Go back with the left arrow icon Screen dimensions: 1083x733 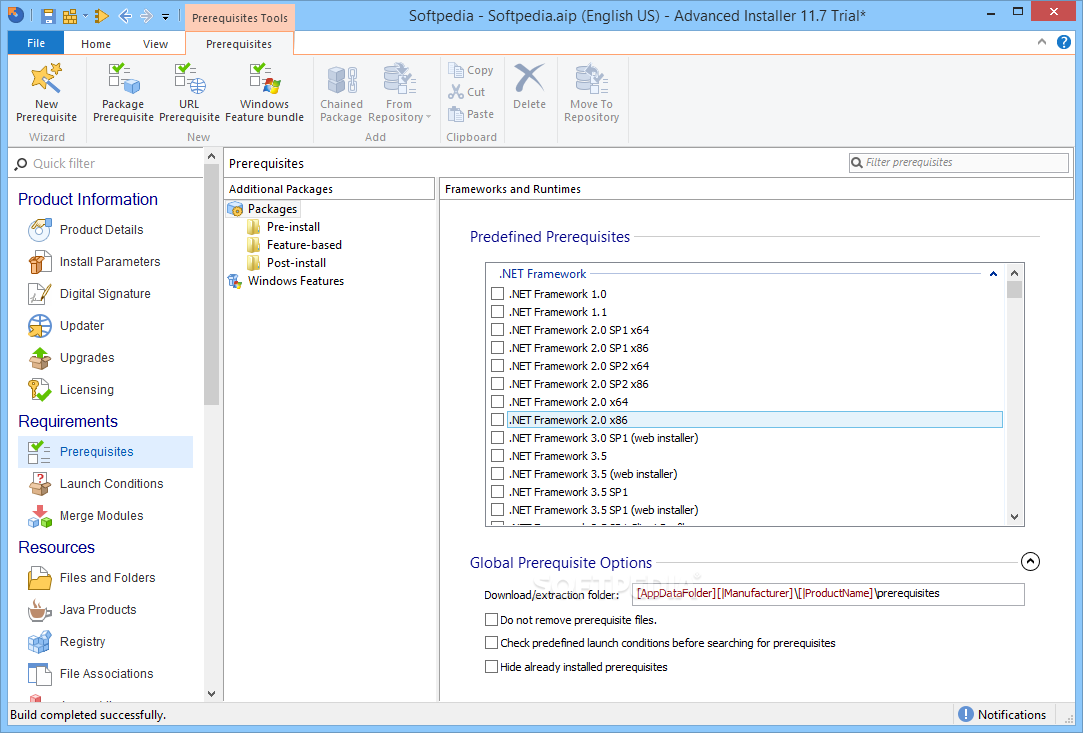(x=124, y=16)
